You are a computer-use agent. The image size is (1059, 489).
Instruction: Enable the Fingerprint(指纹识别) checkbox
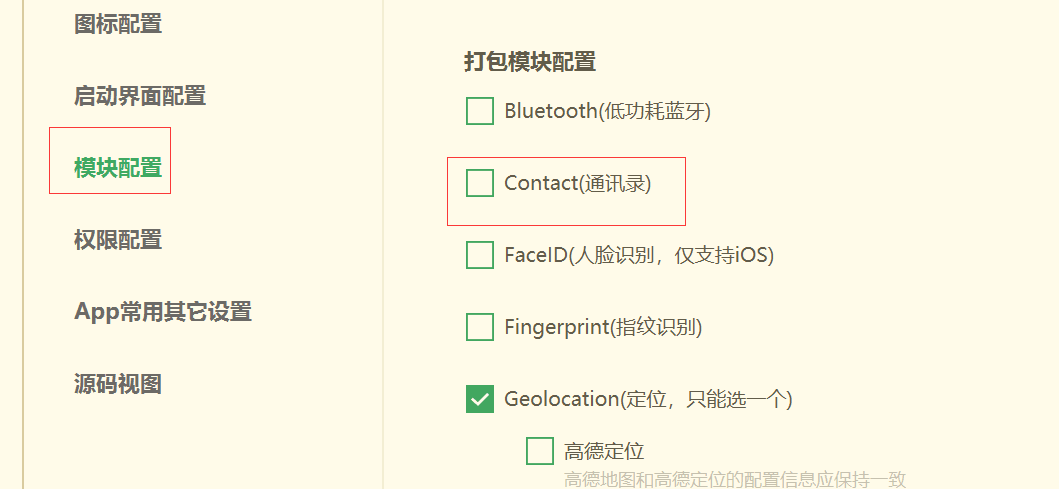tap(480, 327)
